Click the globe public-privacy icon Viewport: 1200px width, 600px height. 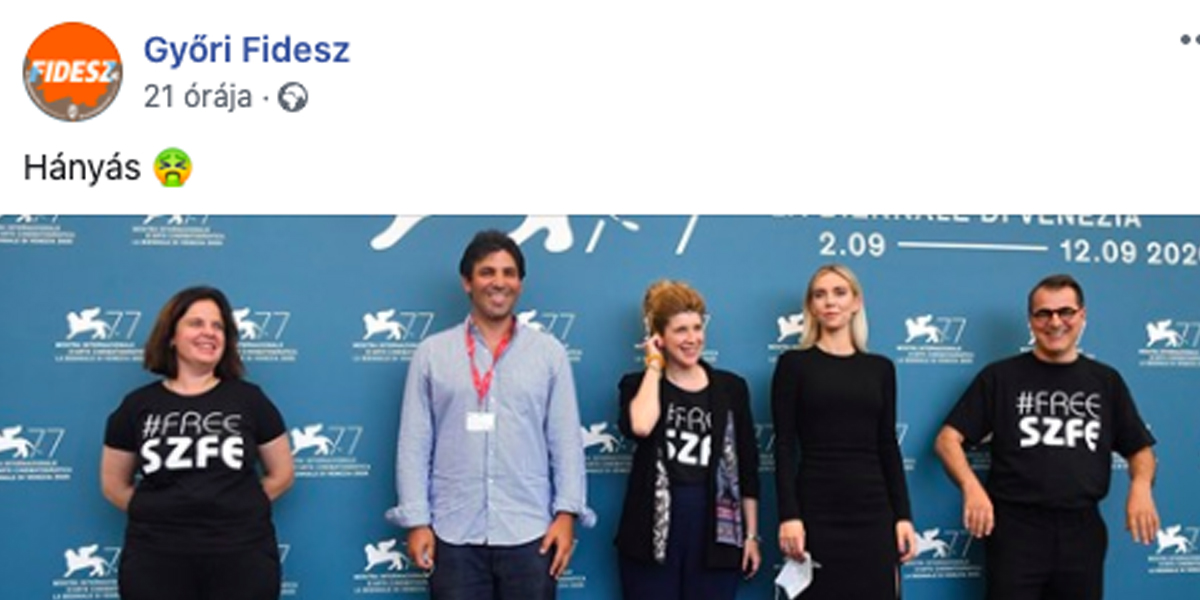coord(293,97)
